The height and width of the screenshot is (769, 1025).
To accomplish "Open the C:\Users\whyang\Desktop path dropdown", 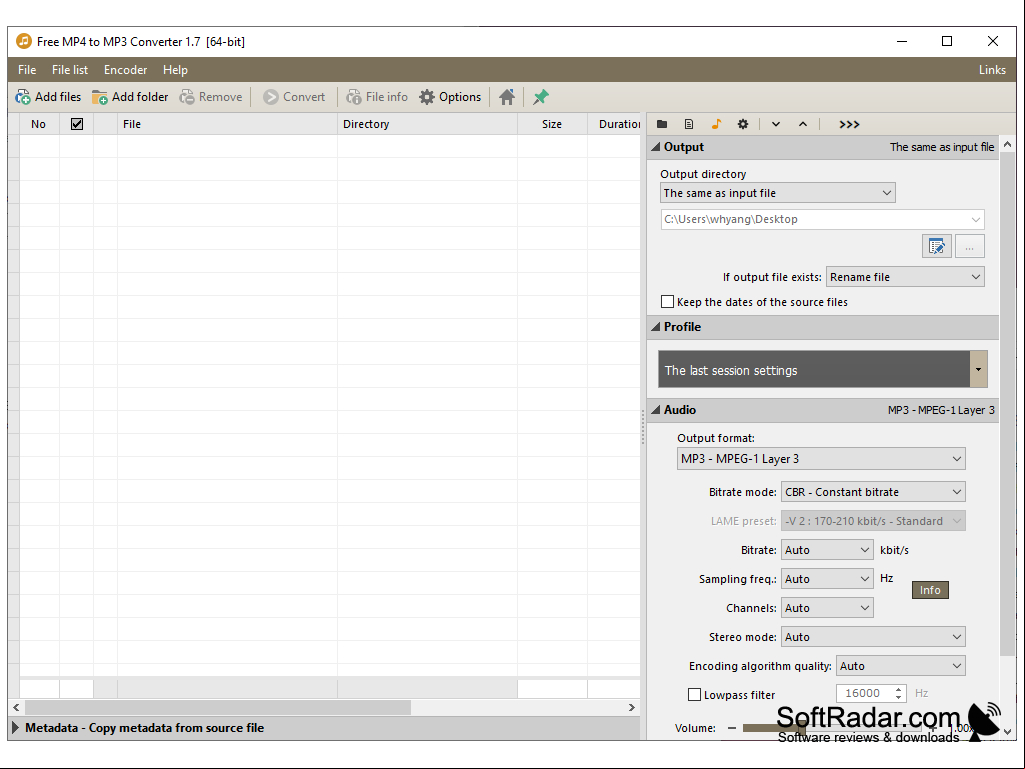I will (822, 219).
